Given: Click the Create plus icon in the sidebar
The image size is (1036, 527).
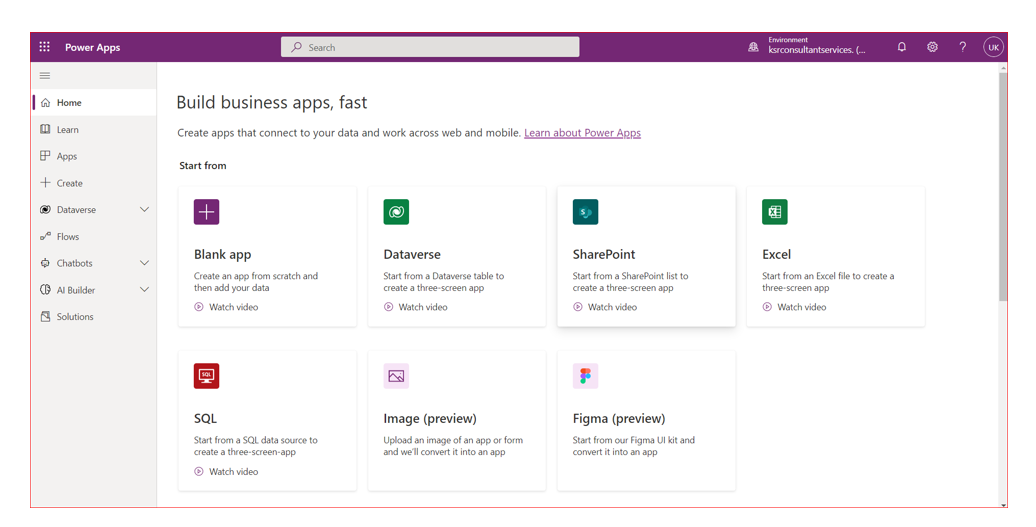Looking at the screenshot, I should [46, 182].
